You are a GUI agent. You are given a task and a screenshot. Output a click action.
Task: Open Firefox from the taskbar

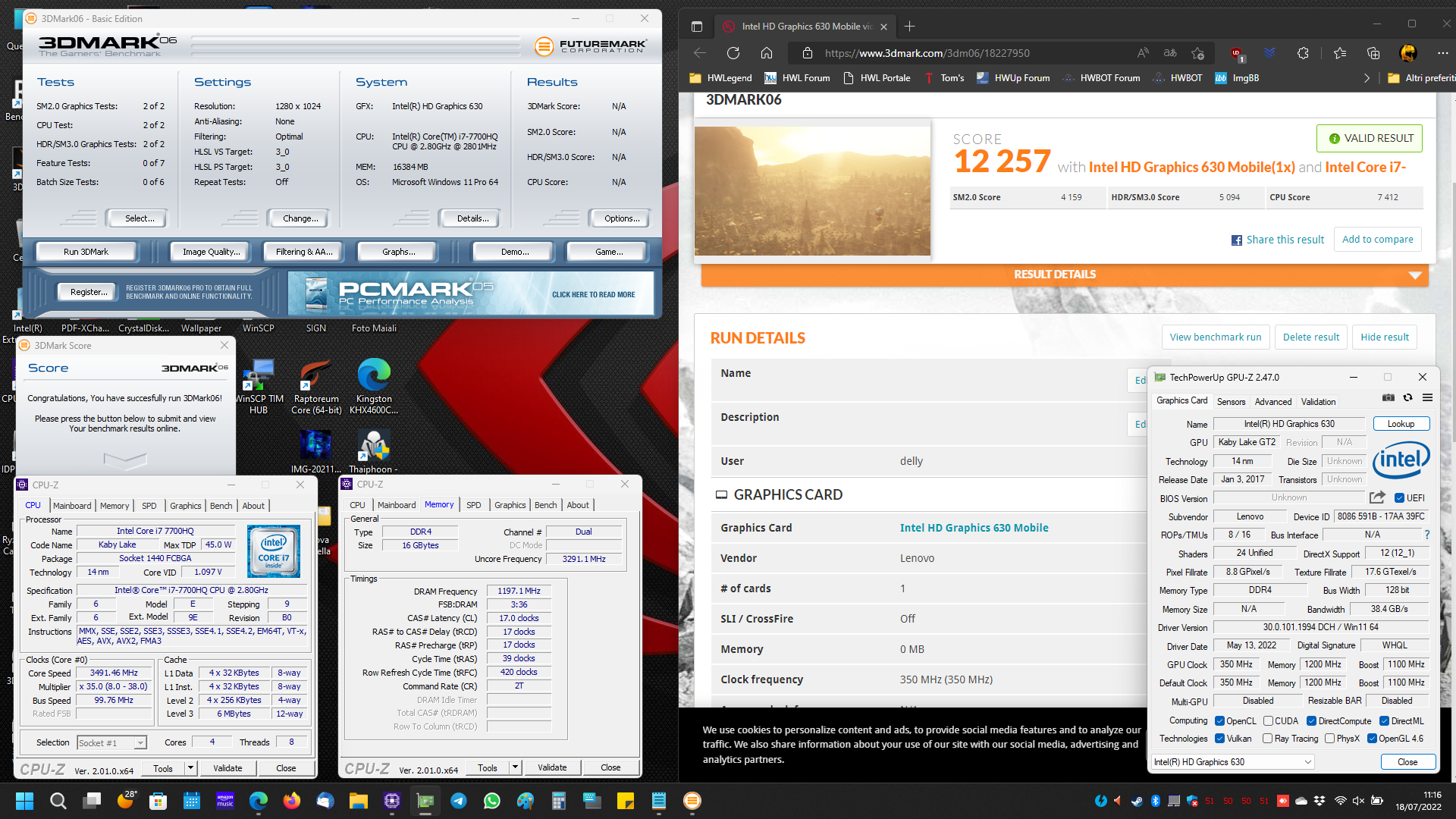point(292,801)
